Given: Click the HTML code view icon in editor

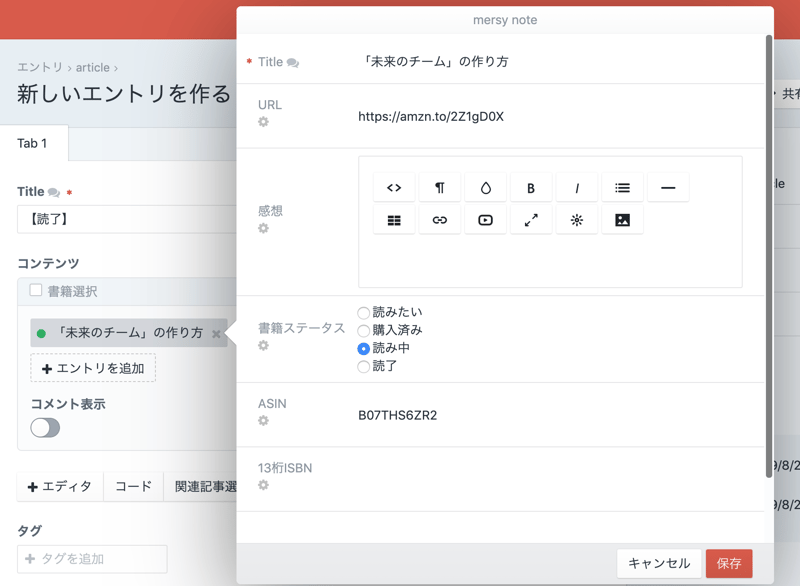Looking at the screenshot, I should tap(394, 188).
